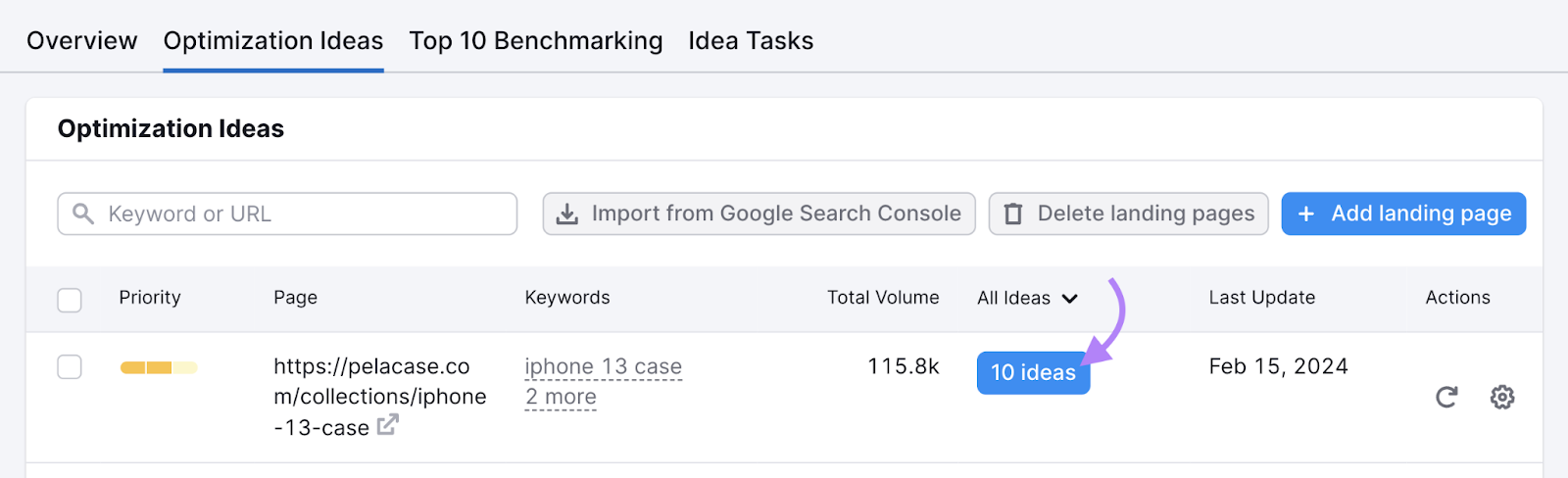1568x478 pixels.
Task: Select the Optimization Ideas tab
Action: tap(273, 41)
